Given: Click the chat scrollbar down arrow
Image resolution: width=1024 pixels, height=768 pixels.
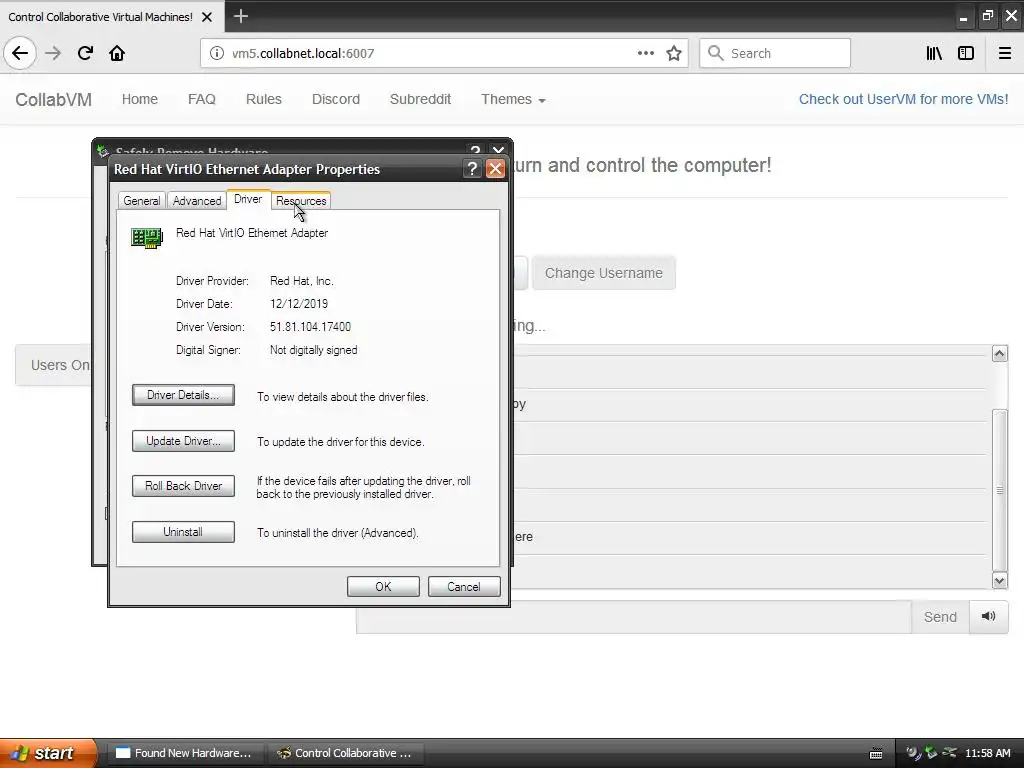Looking at the screenshot, I should pos(999,580).
